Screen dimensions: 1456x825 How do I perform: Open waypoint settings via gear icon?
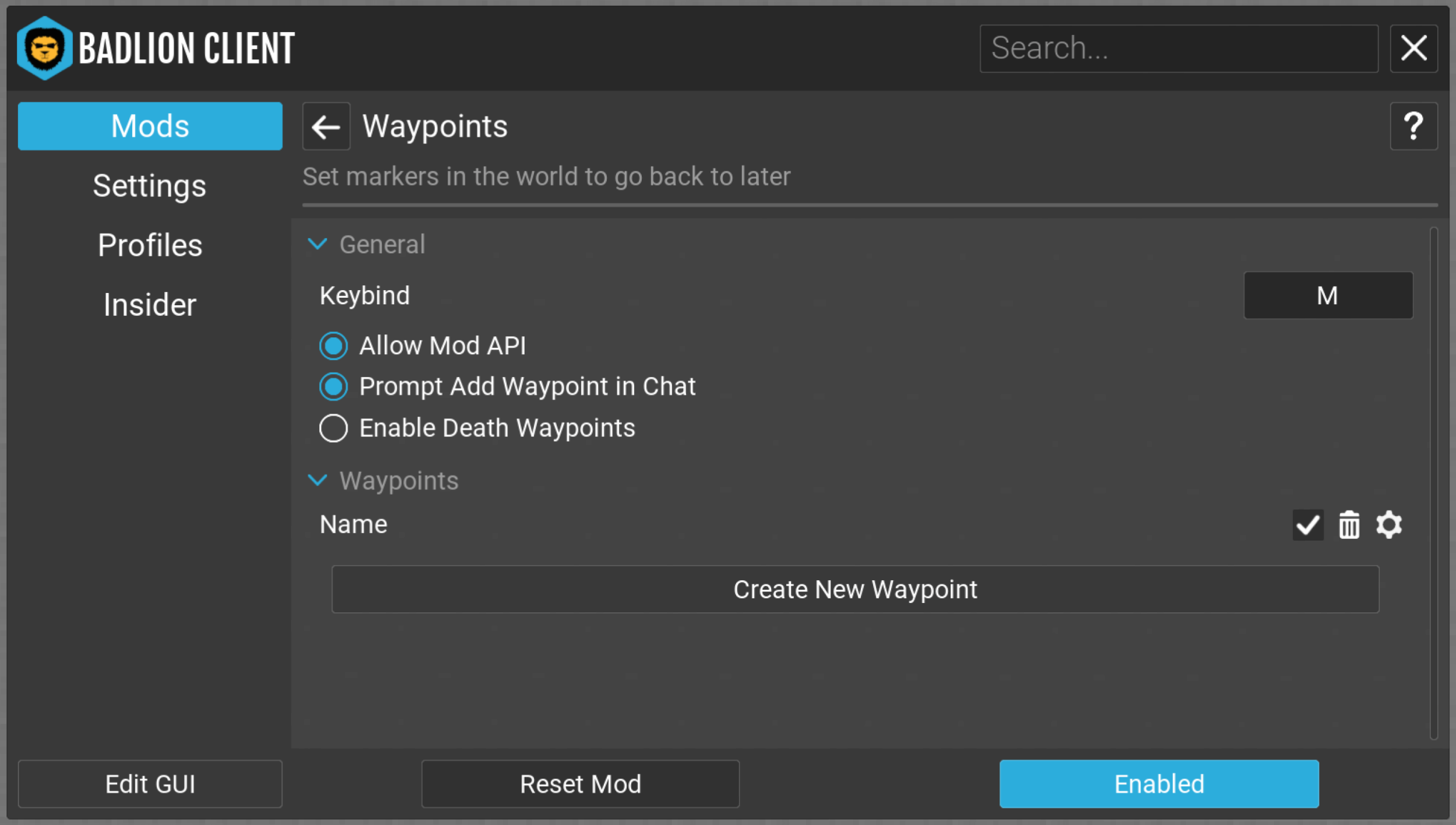pyautogui.click(x=1389, y=525)
